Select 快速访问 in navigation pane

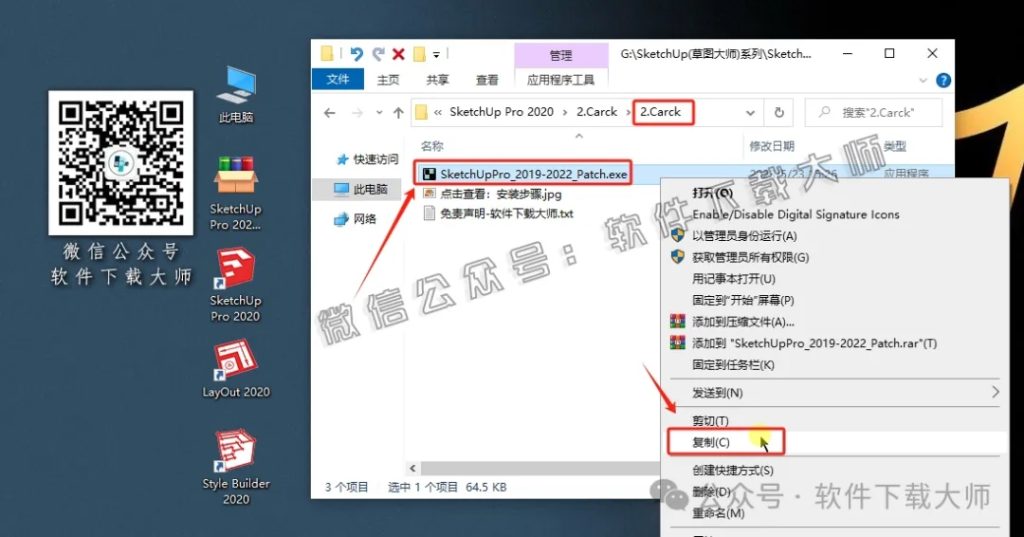366,159
